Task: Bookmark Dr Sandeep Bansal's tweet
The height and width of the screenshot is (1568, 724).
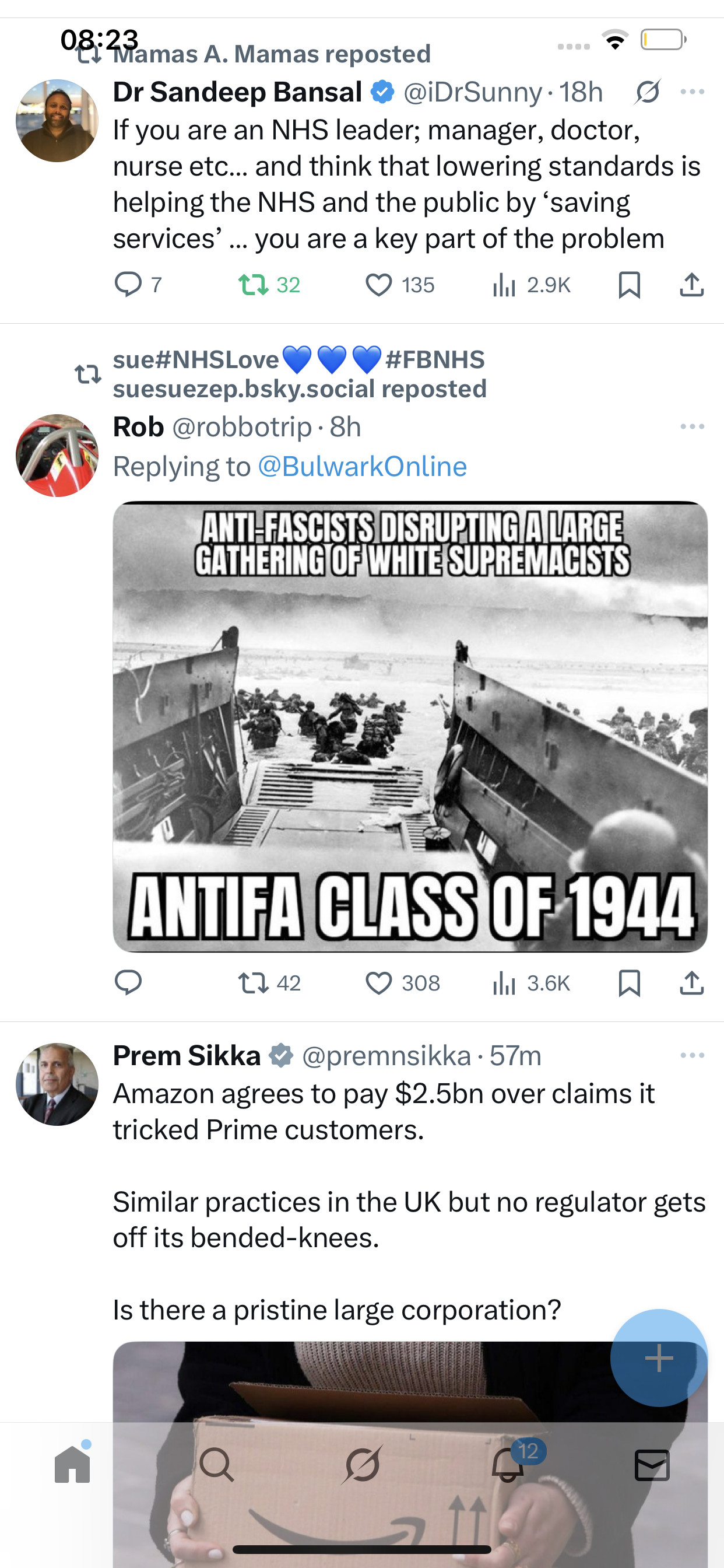Action: coord(629,284)
